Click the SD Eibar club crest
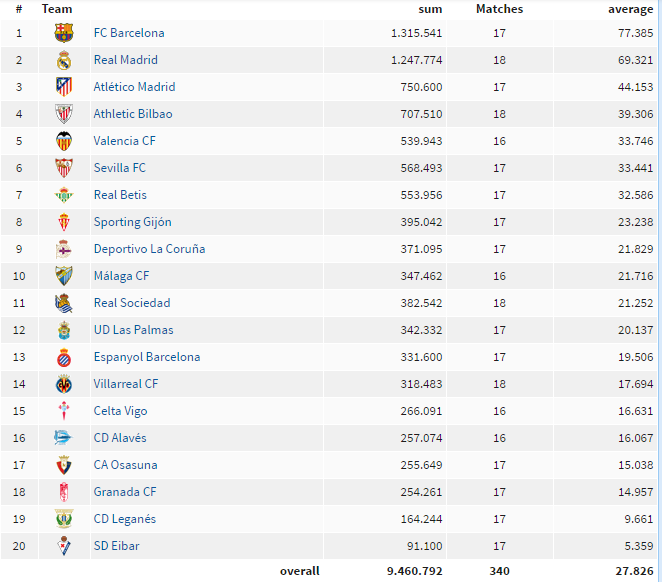Screen dimensions: 662x582 click(x=64, y=546)
